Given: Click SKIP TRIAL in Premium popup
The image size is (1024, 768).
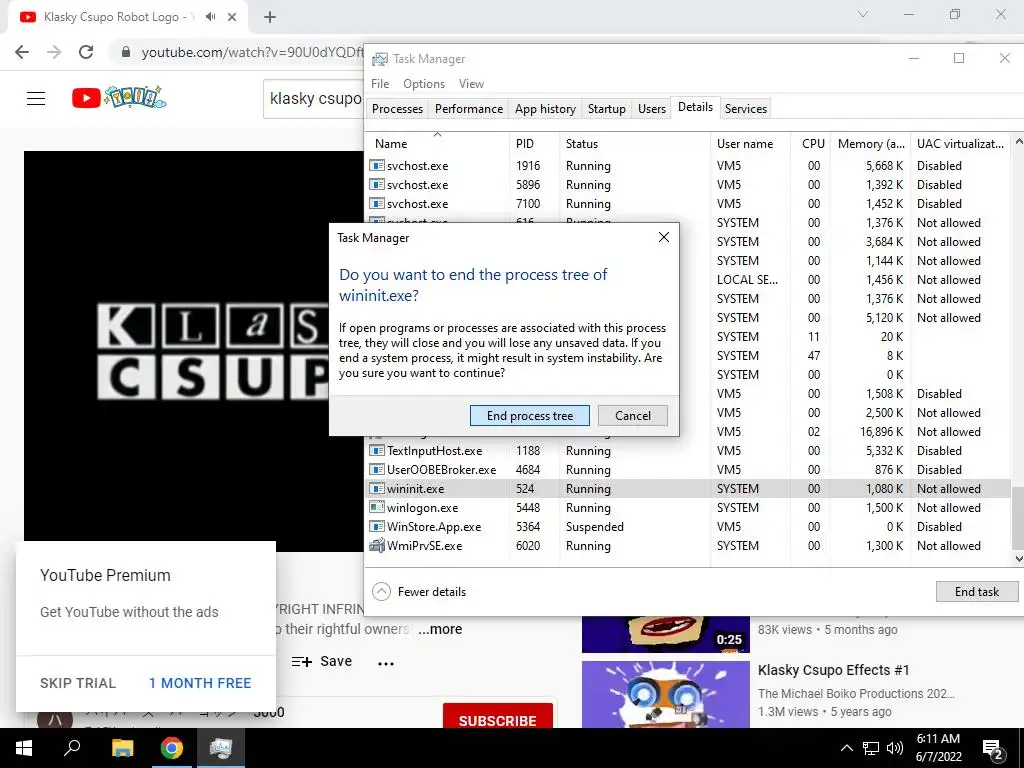Looking at the screenshot, I should [x=78, y=683].
